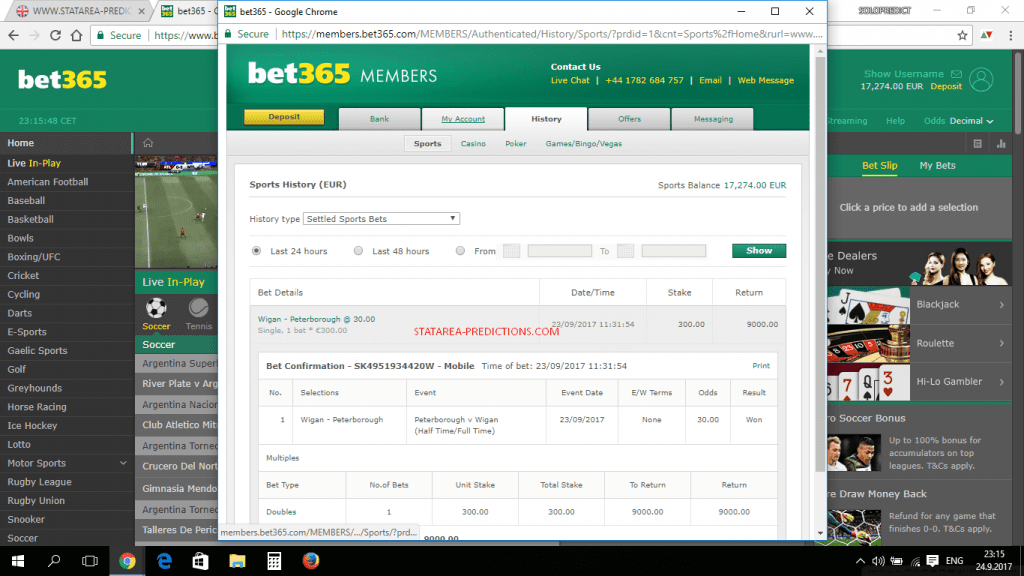This screenshot has width=1024, height=576.
Task: Select the From date range radio button
Action: click(460, 251)
